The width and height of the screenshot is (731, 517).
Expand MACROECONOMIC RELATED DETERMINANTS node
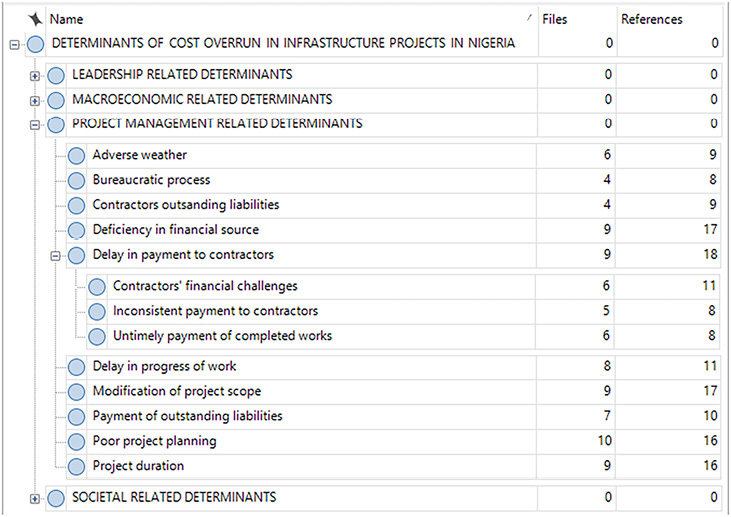click(35, 101)
